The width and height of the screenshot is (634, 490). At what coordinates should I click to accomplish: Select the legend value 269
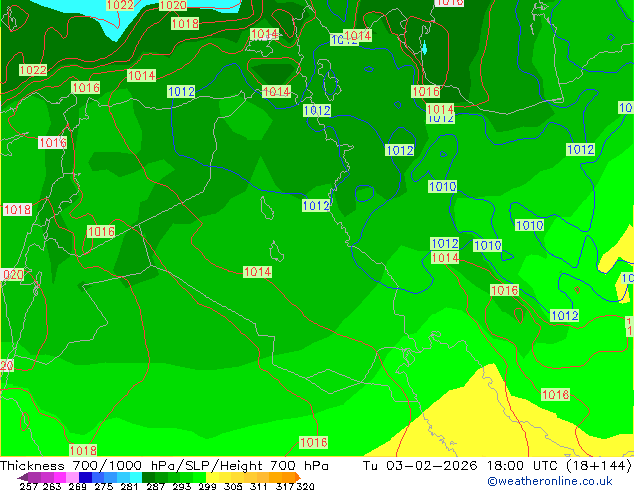point(78,486)
